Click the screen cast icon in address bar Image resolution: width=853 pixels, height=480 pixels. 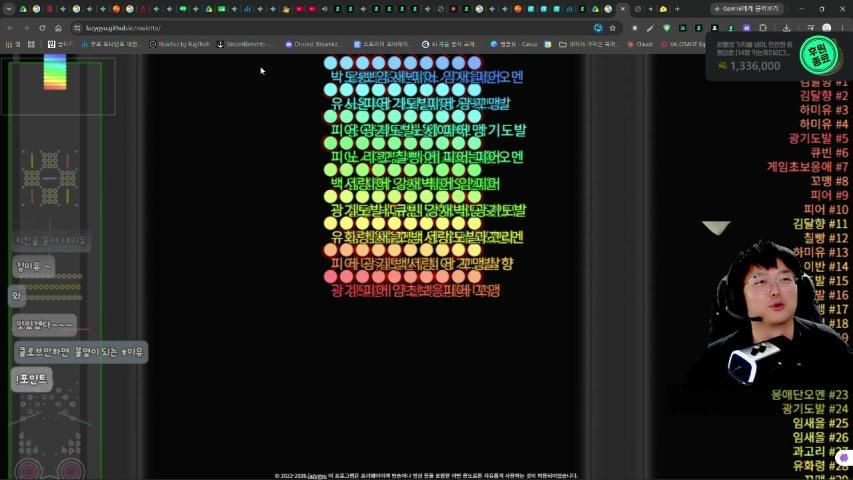pos(598,28)
